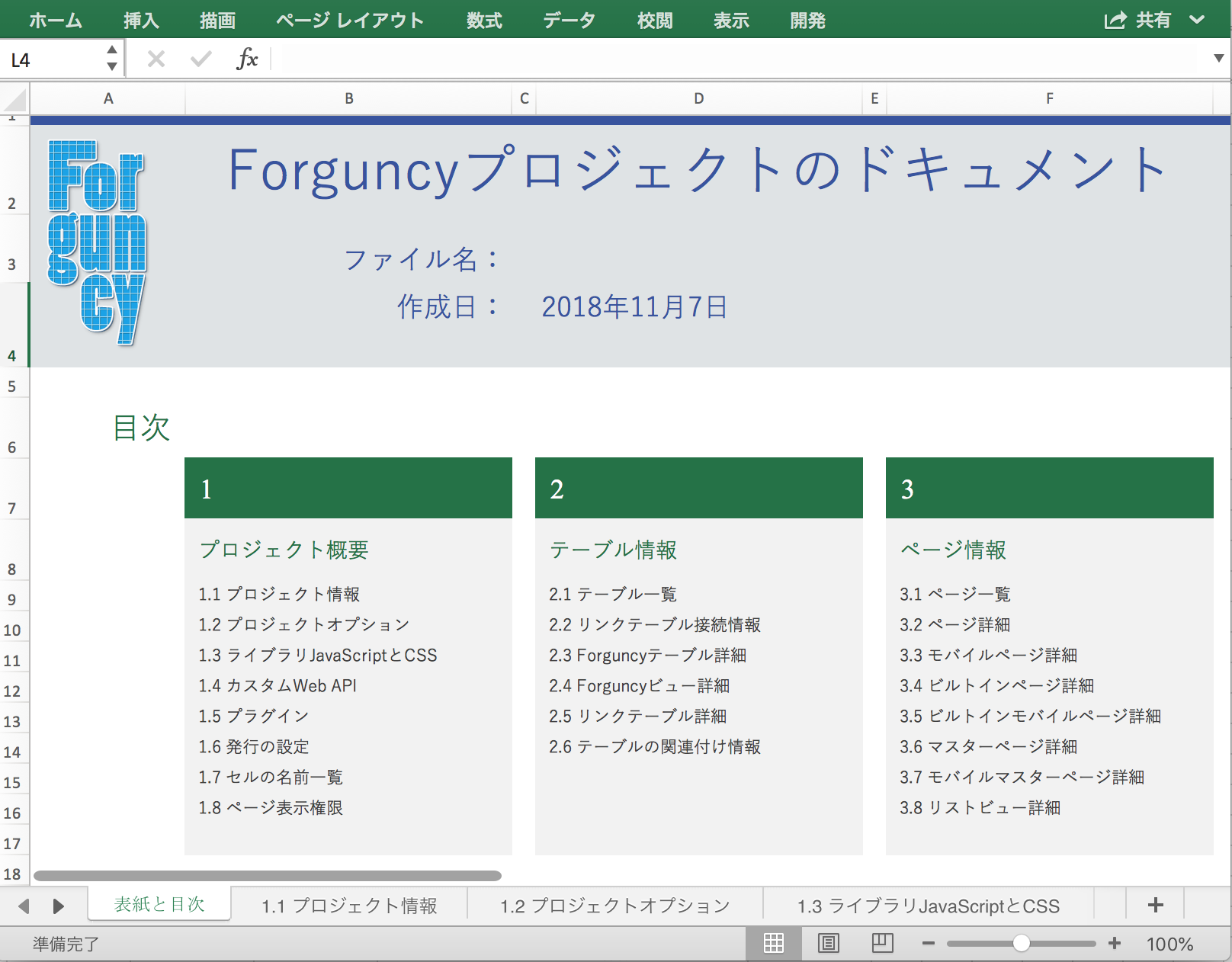The height and width of the screenshot is (962, 1232).
Task: Switch to 1.1 プロジェクト情報 sheet tab
Action: (349, 906)
